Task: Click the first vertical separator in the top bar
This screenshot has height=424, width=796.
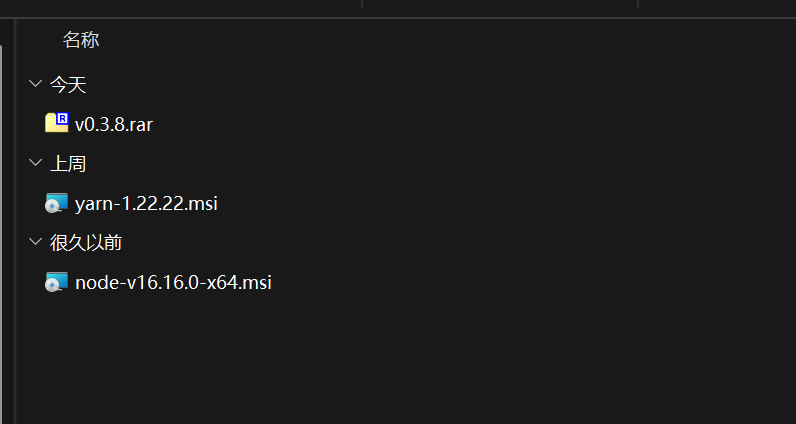Action: click(x=362, y=5)
